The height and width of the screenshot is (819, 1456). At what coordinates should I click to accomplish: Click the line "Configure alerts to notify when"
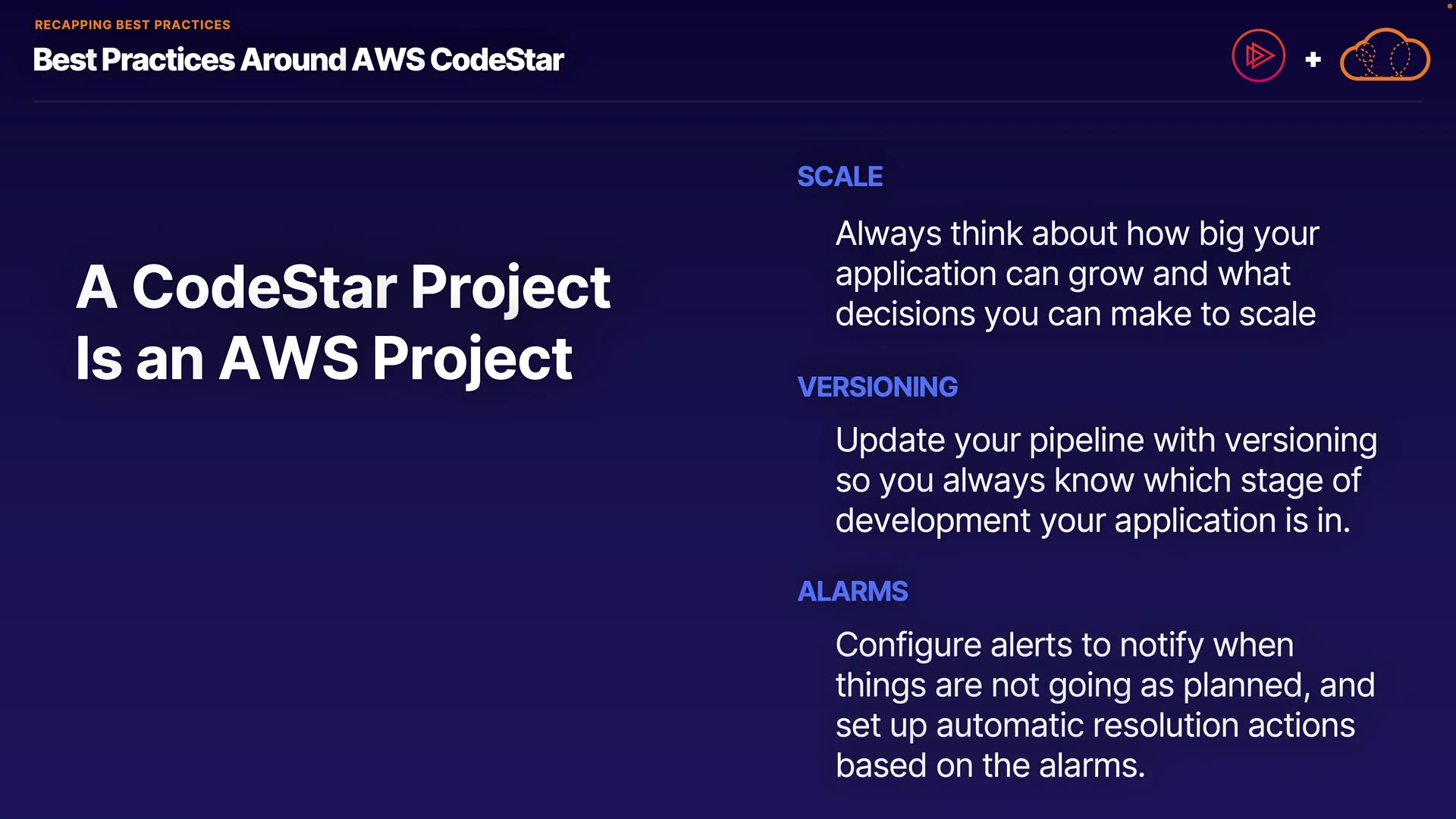click(1064, 645)
